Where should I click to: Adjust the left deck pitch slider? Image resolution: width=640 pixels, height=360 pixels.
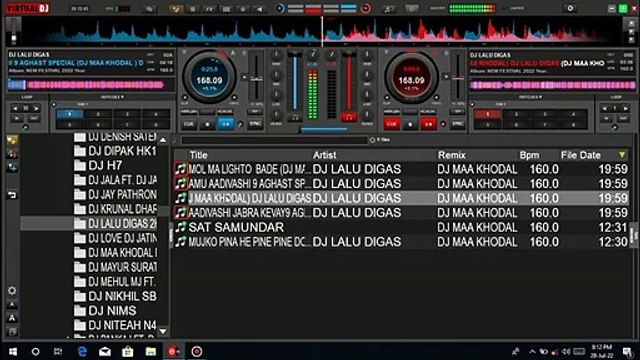tap(256, 79)
